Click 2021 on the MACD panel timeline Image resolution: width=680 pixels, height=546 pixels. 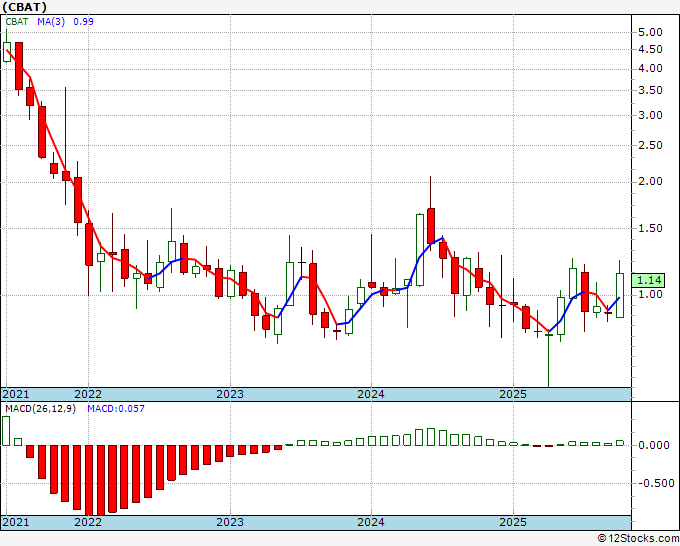coord(16,522)
